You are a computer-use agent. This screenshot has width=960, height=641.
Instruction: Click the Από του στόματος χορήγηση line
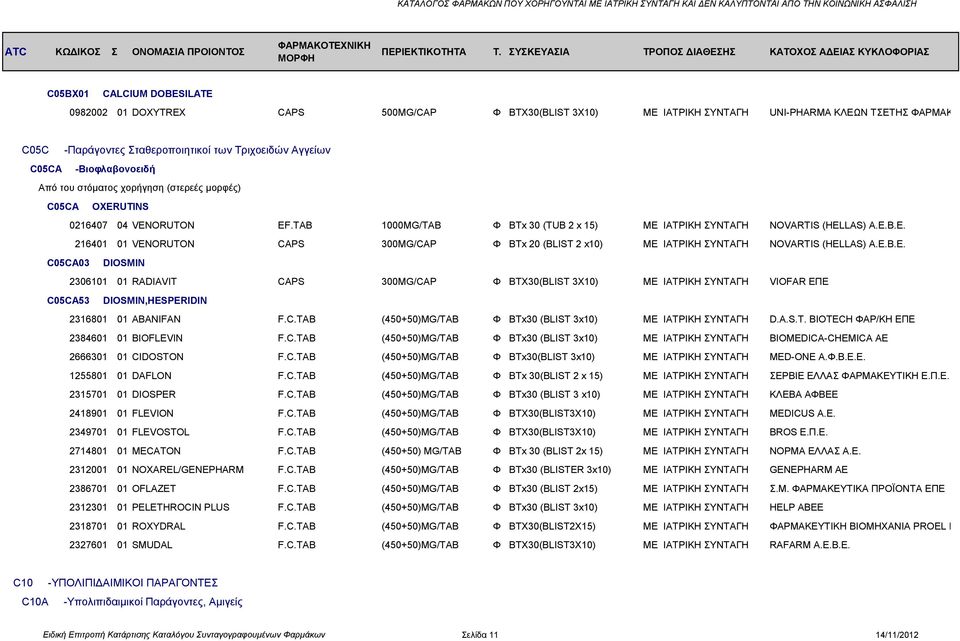140,188
